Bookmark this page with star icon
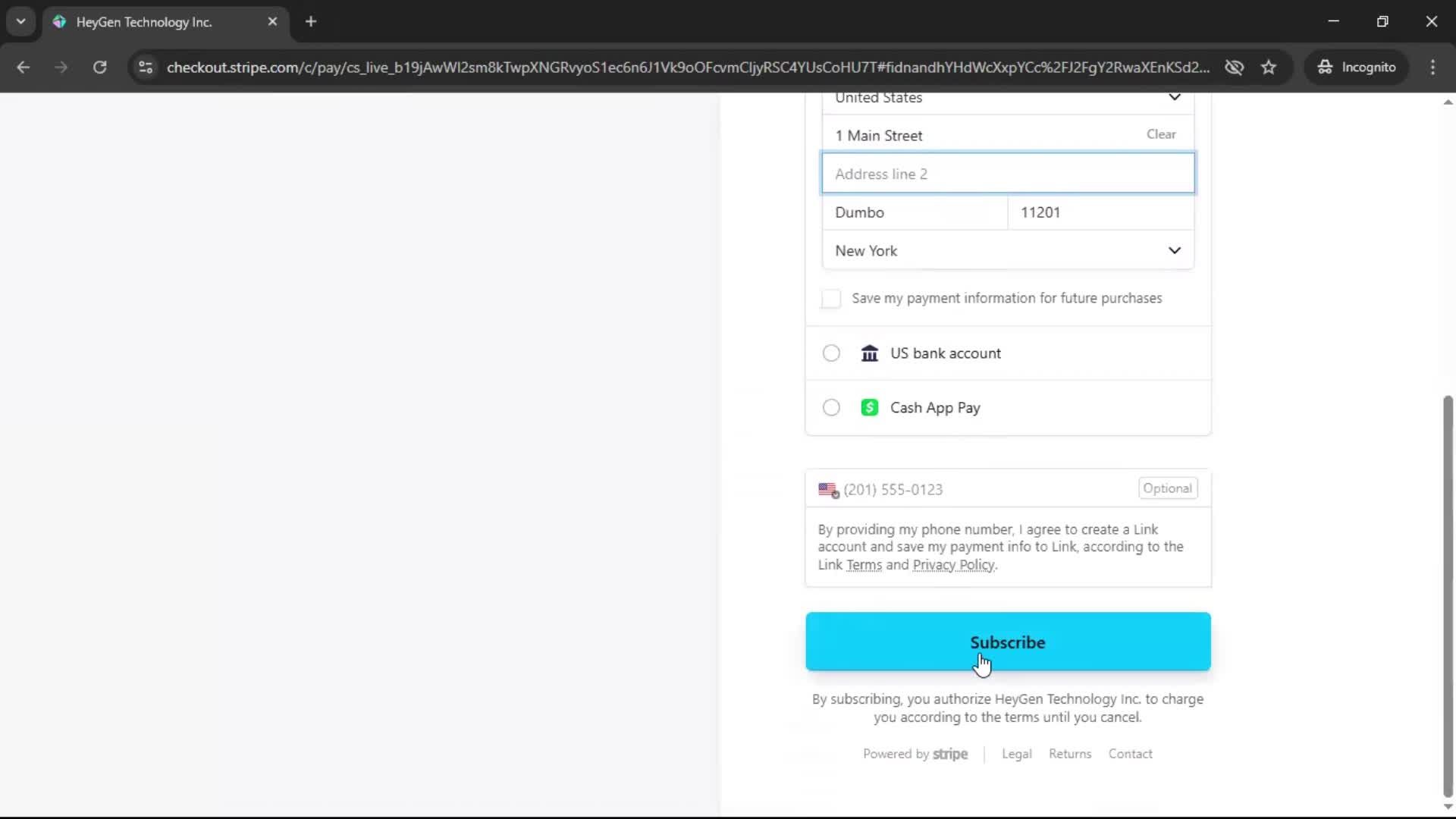This screenshot has height=819, width=1456. (x=1269, y=67)
